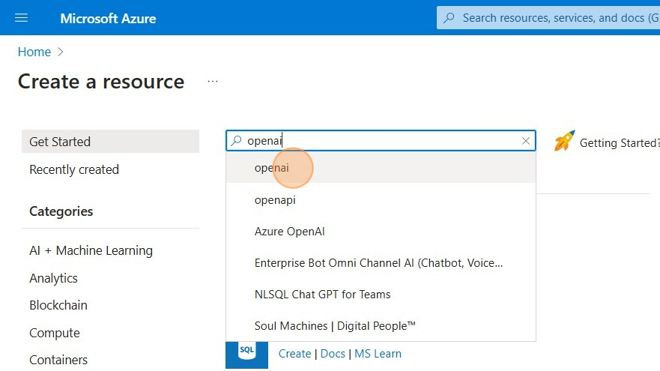660x371 pixels.
Task: Choose 'NLSQL Chat GPT for Teams' suggestion
Action: pos(381,294)
